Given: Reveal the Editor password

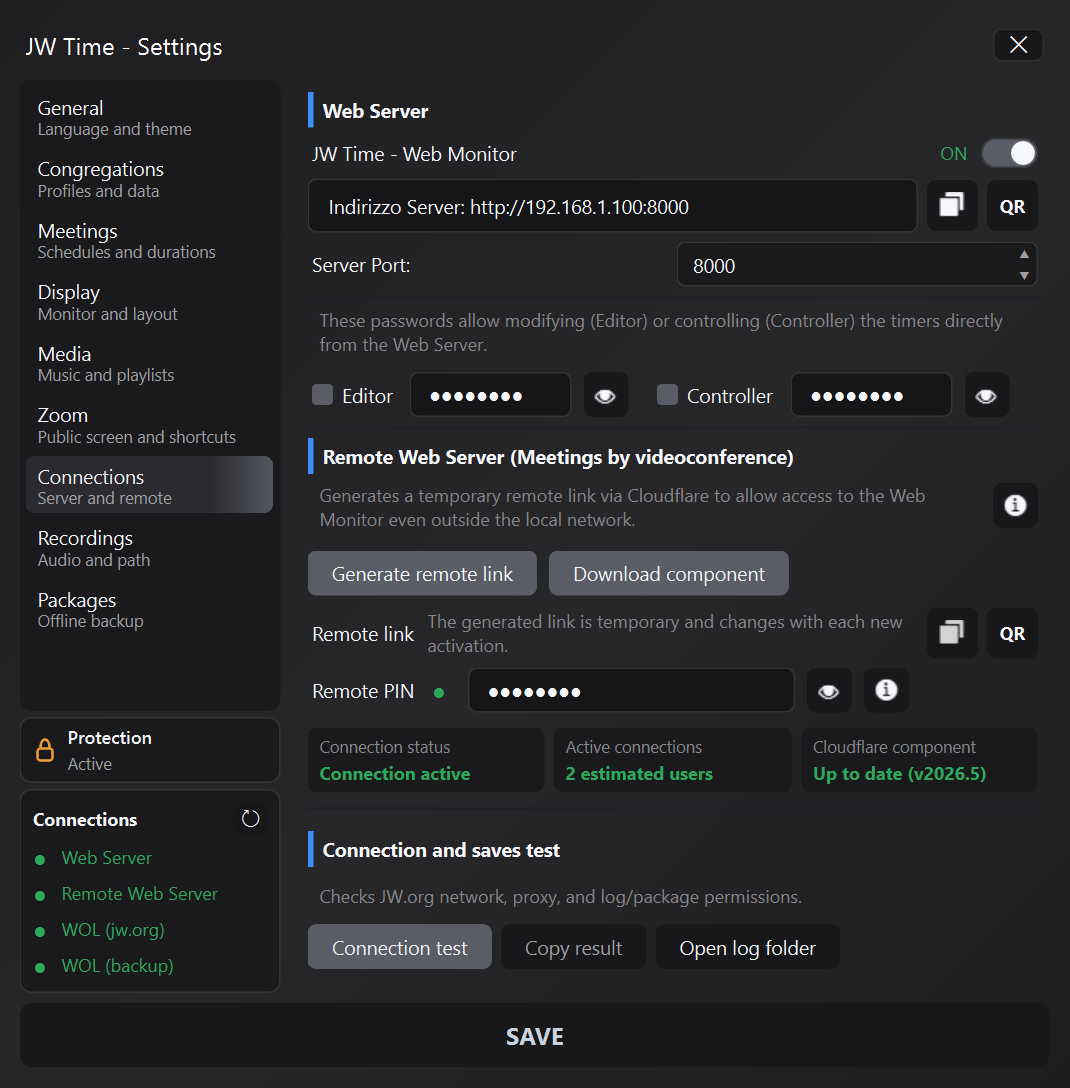Looking at the screenshot, I should (x=605, y=396).
